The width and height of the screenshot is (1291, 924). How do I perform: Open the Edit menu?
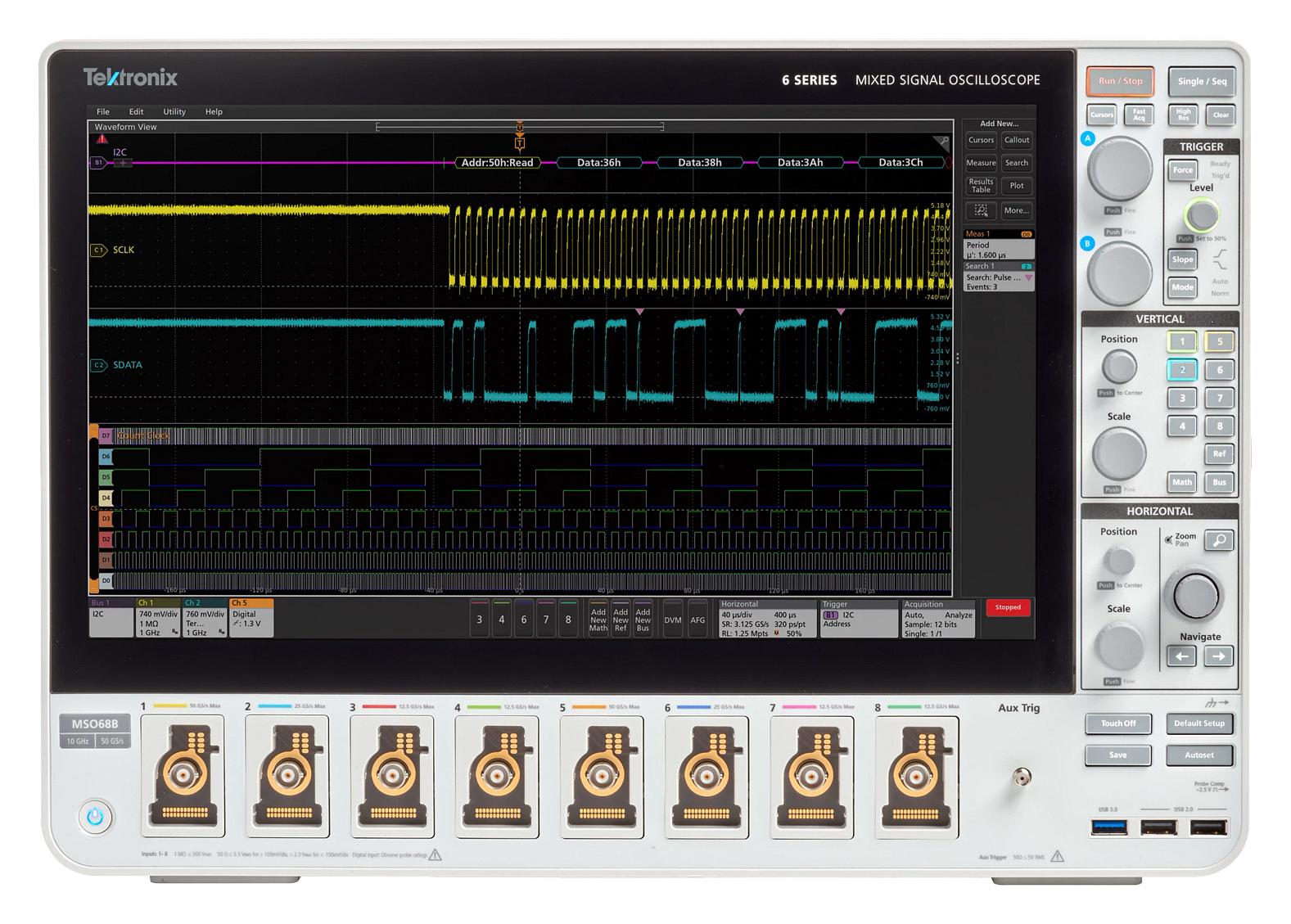click(x=136, y=111)
